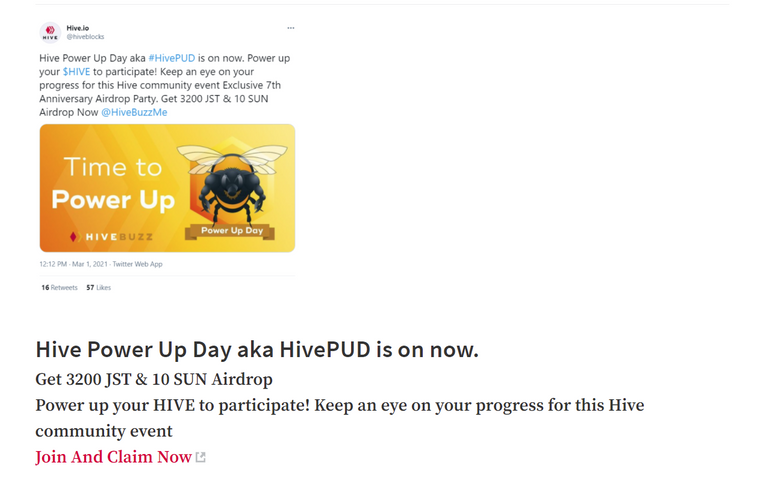Click the Join And Claim Now link
This screenshot has height=502, width=768.
[113, 457]
